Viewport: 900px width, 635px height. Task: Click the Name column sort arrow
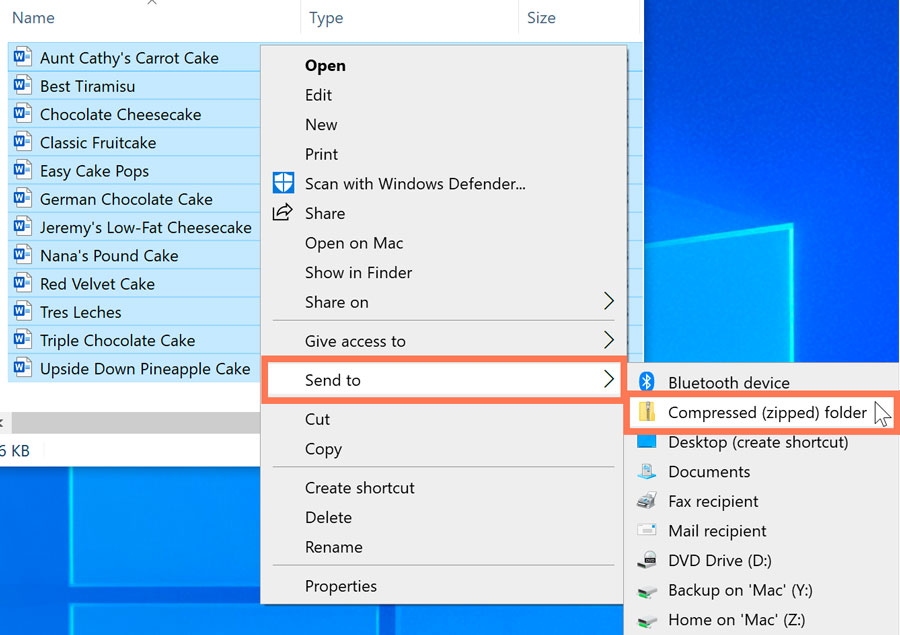(152, 5)
